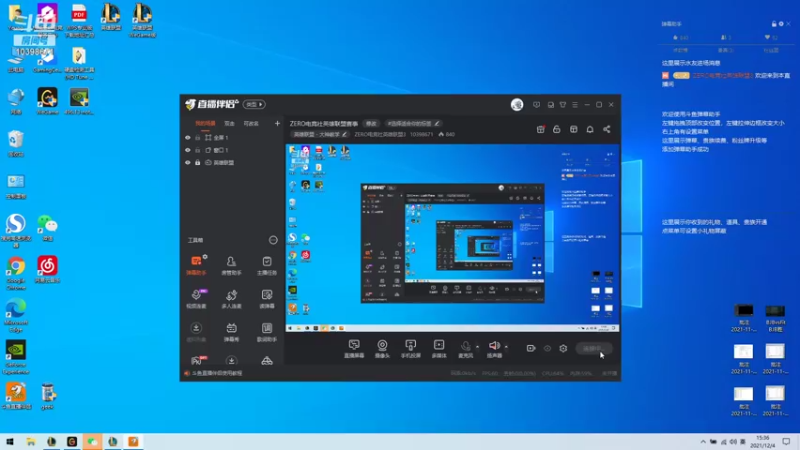
Task: Click the stream preview canvas
Action: pyautogui.click(x=453, y=238)
